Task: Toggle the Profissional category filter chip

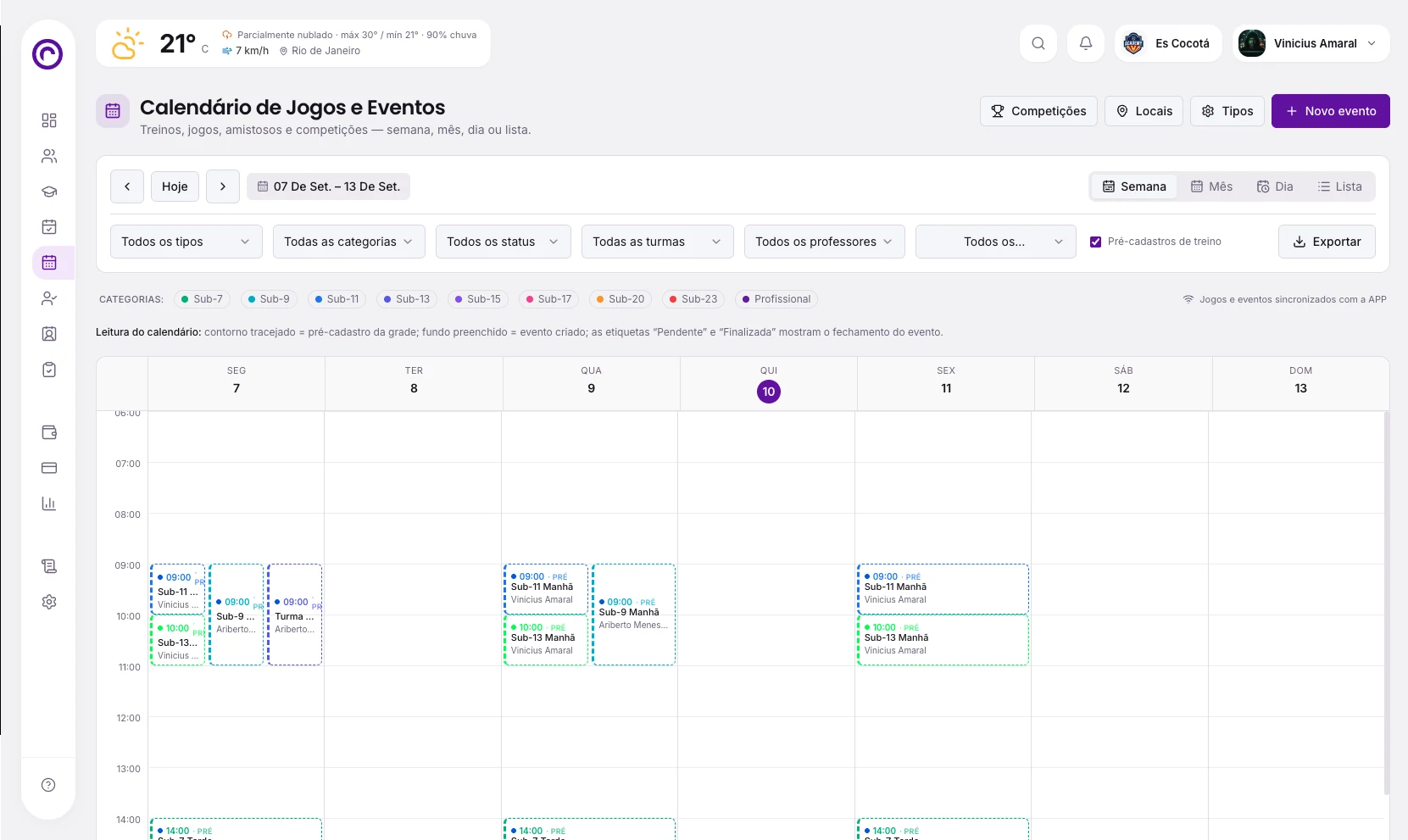Action: click(776, 299)
